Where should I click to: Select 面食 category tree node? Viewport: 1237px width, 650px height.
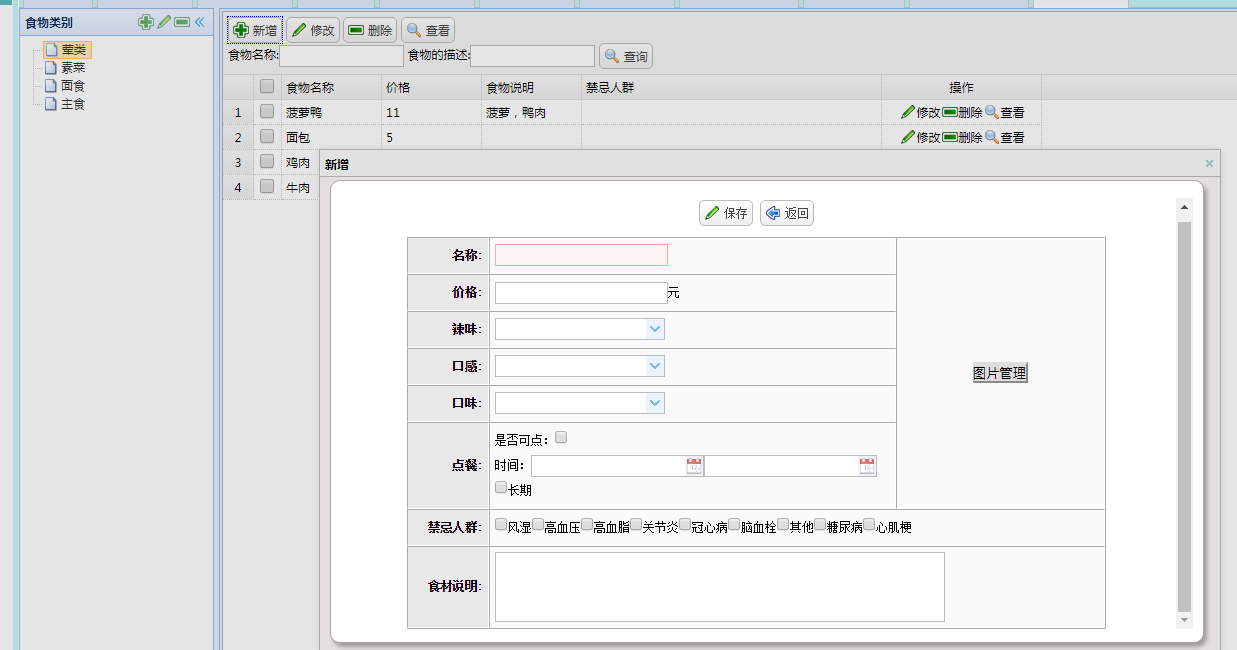coord(72,86)
